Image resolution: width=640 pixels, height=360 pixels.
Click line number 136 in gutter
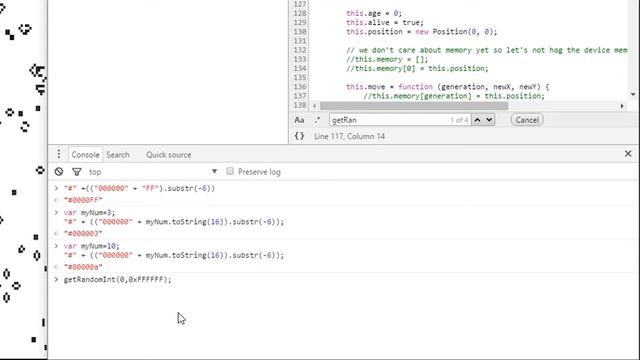click(x=300, y=87)
